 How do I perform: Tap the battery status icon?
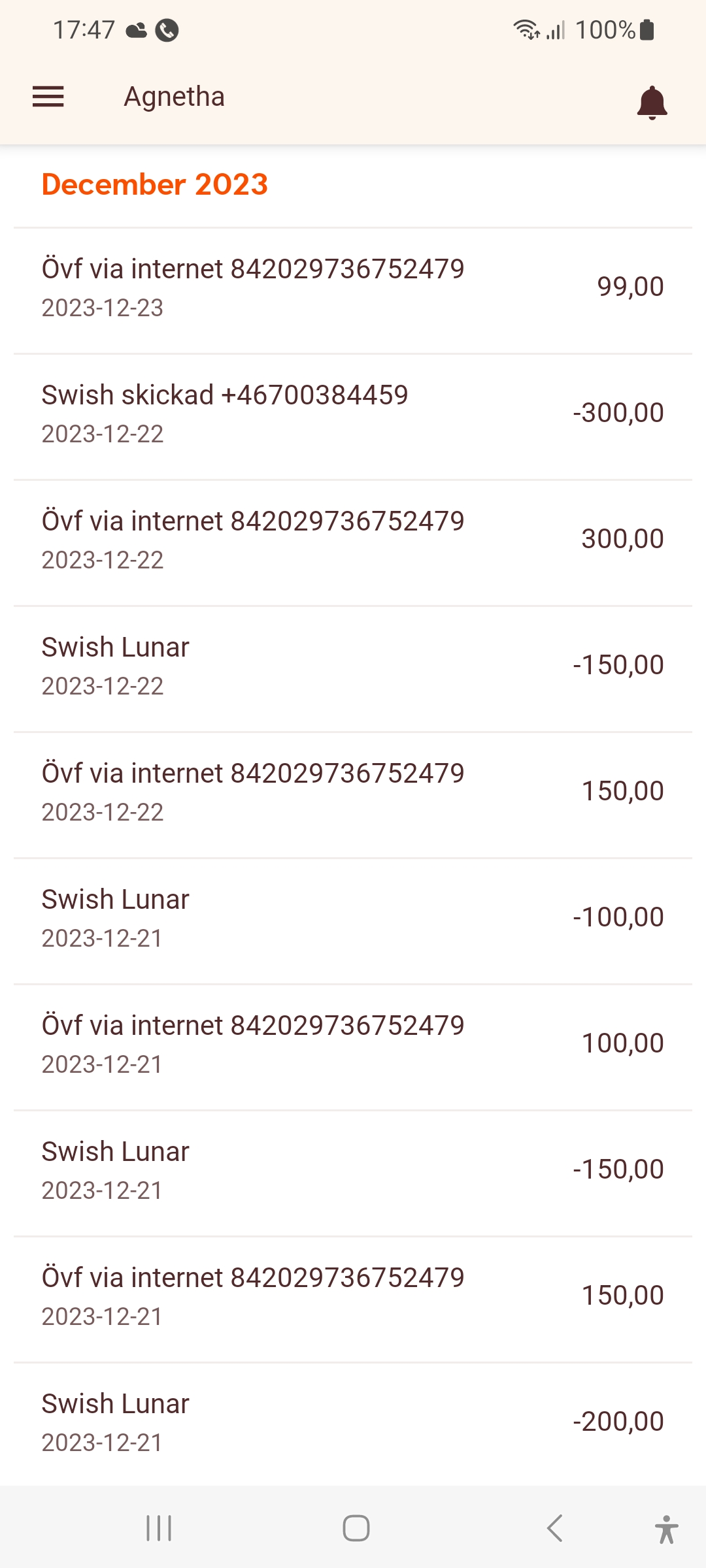tap(647, 30)
